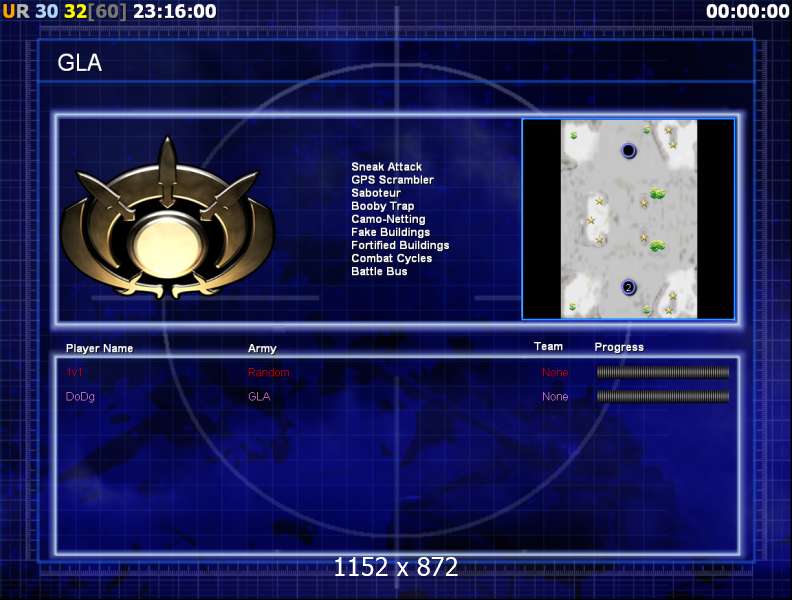Screen dimensions: 792x600
Task: Select the Sneak Attack entry
Action: click(x=386, y=167)
